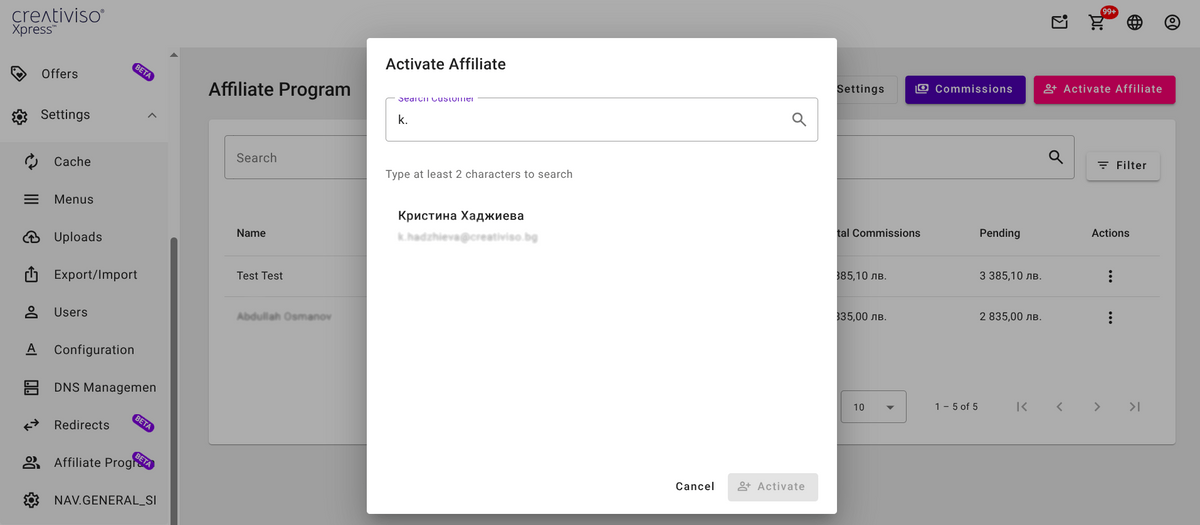Open the Filter options
This screenshot has height=525, width=1200.
click(1122, 165)
